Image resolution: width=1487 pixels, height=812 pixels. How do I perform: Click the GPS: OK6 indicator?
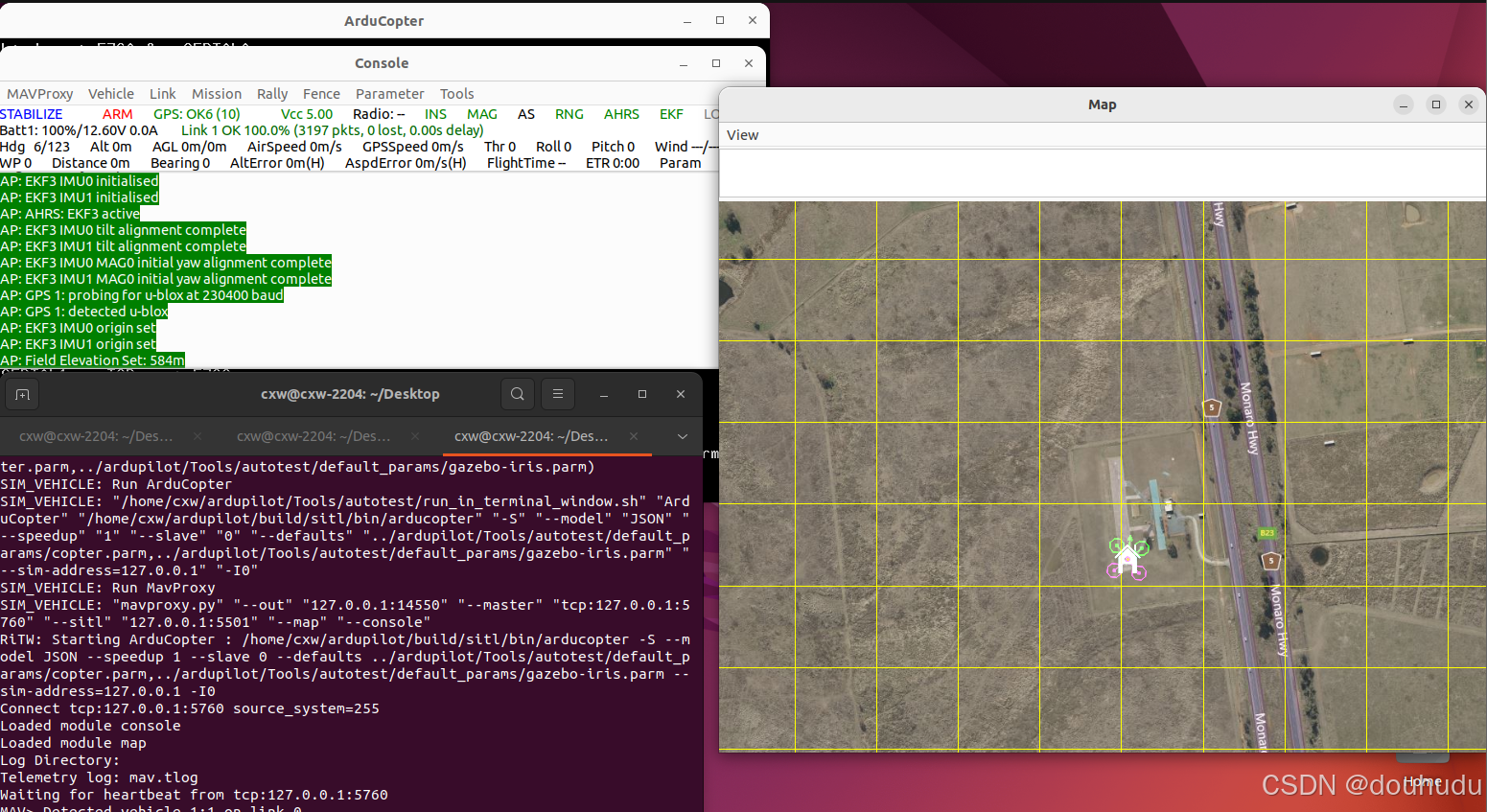click(197, 113)
